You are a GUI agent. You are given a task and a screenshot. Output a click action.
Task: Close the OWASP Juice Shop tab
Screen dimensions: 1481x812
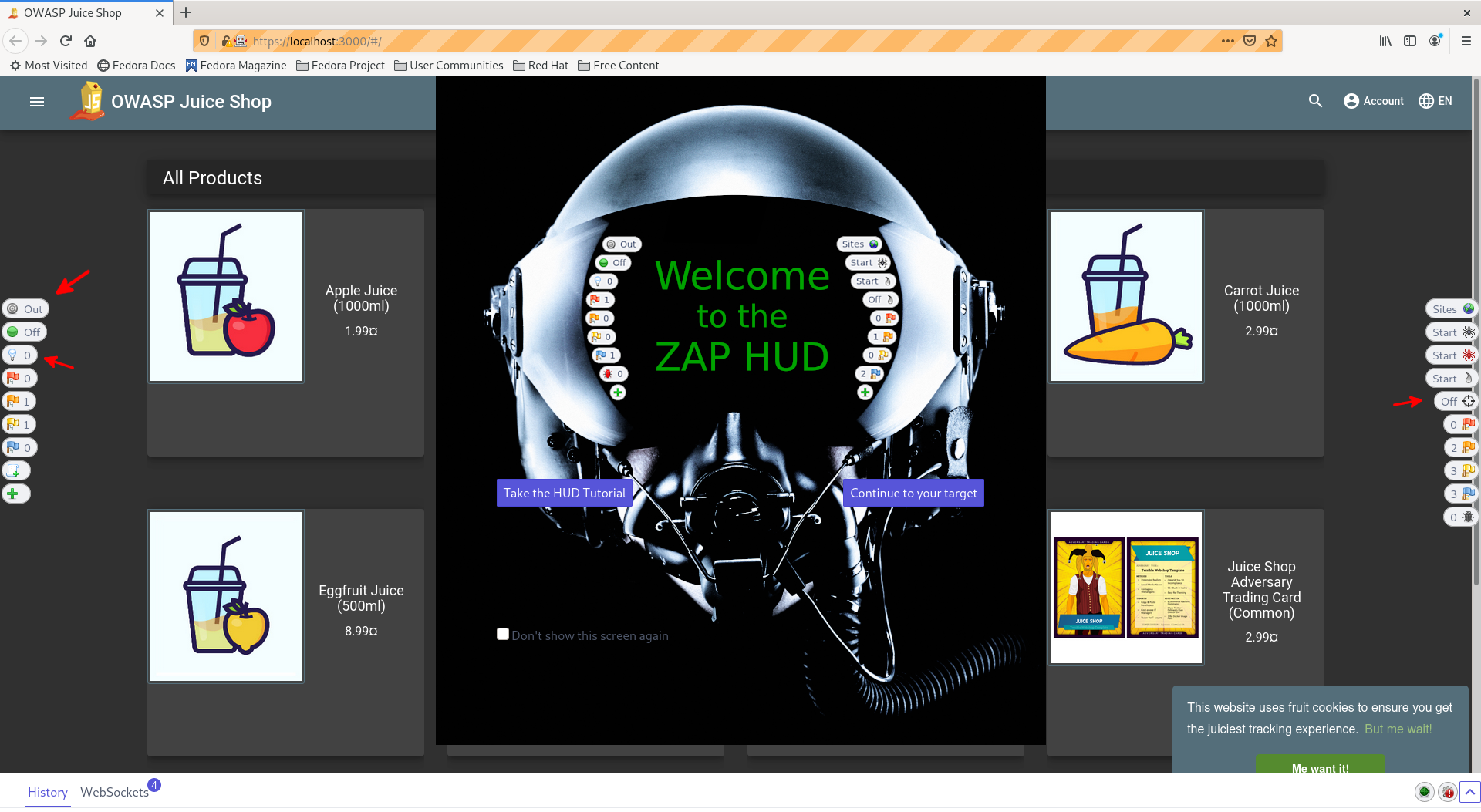click(160, 13)
